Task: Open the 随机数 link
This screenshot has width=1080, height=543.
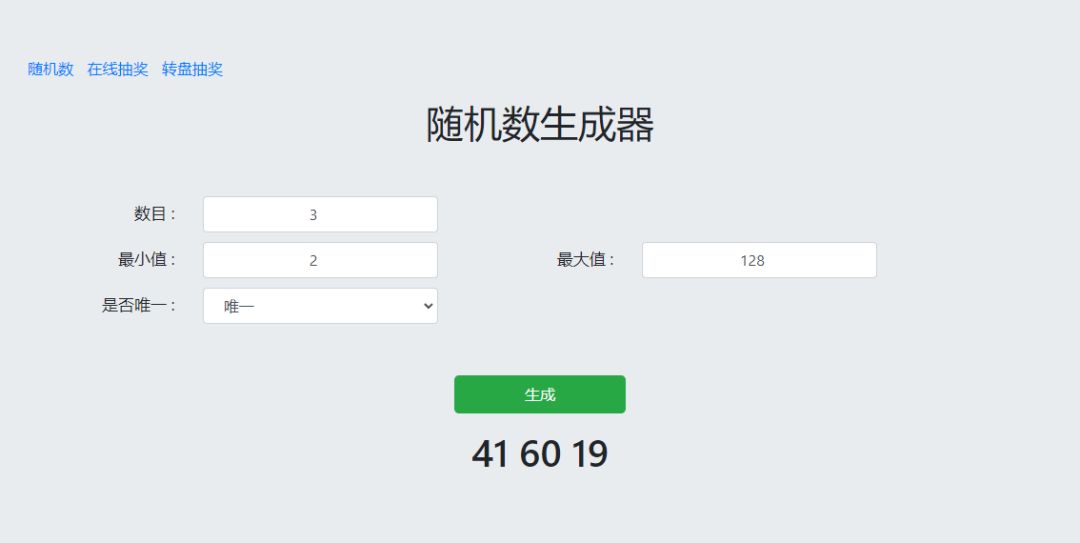Action: pos(51,69)
